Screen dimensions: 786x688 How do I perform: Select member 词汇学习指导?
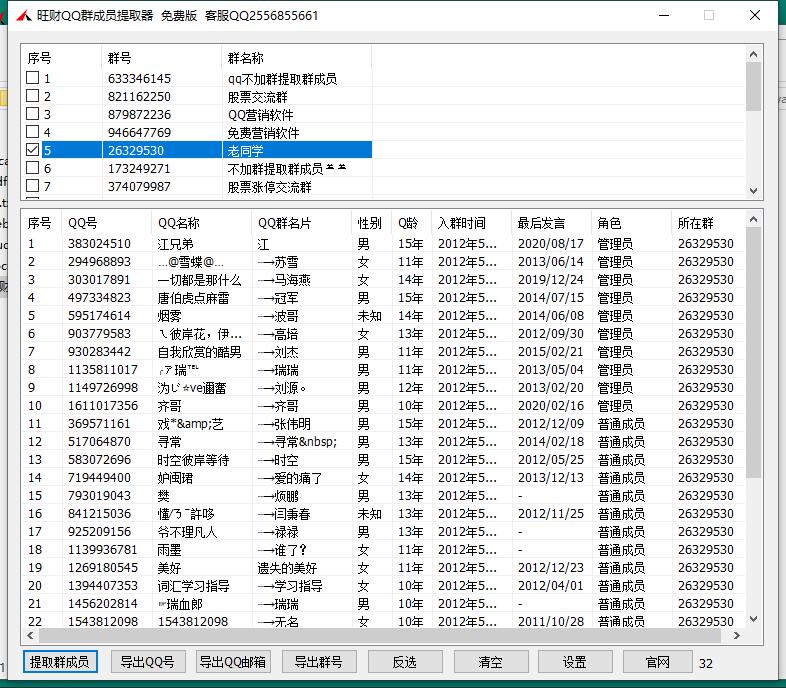[193, 586]
